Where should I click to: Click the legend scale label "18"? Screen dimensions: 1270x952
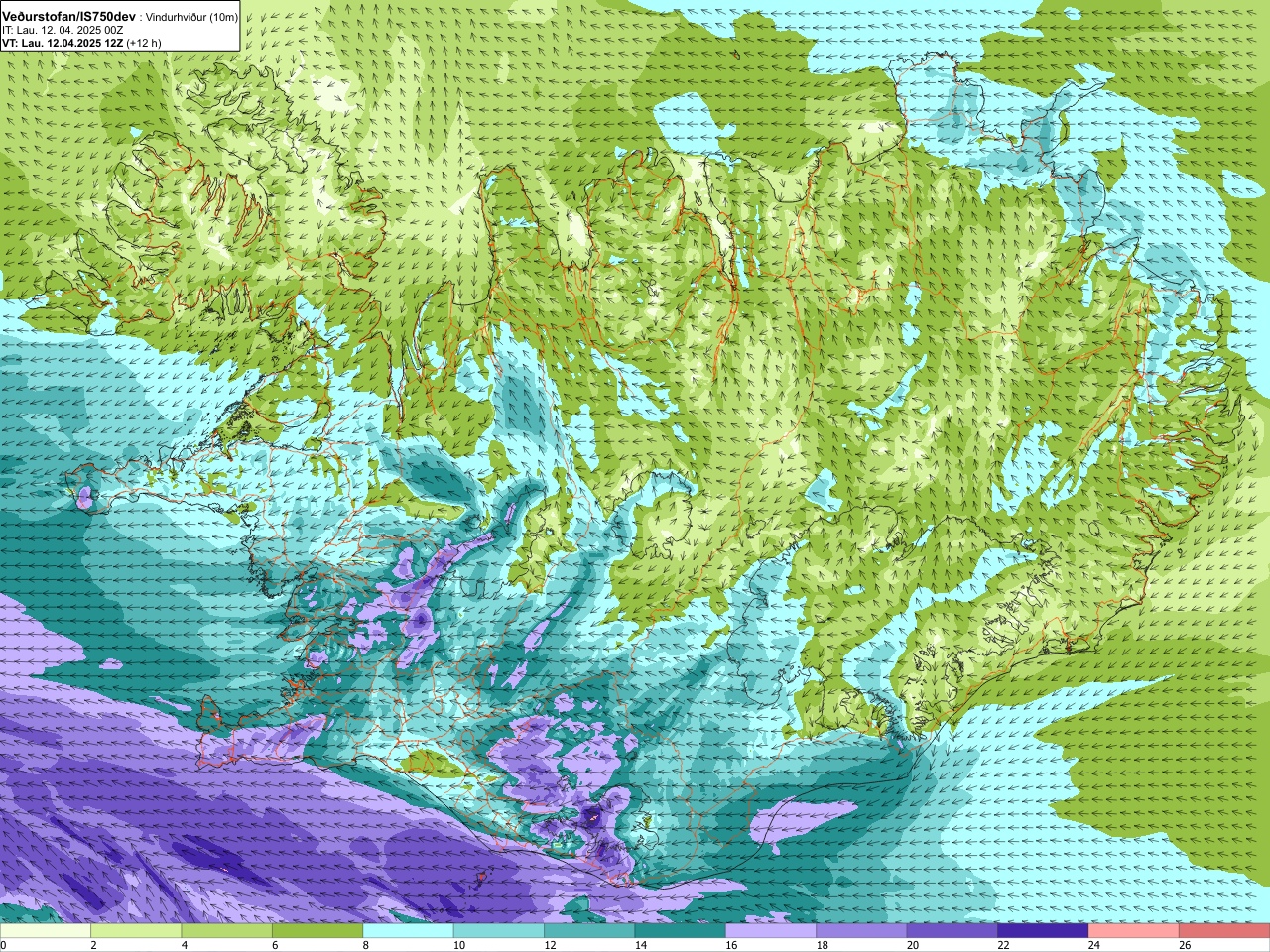[x=822, y=945]
